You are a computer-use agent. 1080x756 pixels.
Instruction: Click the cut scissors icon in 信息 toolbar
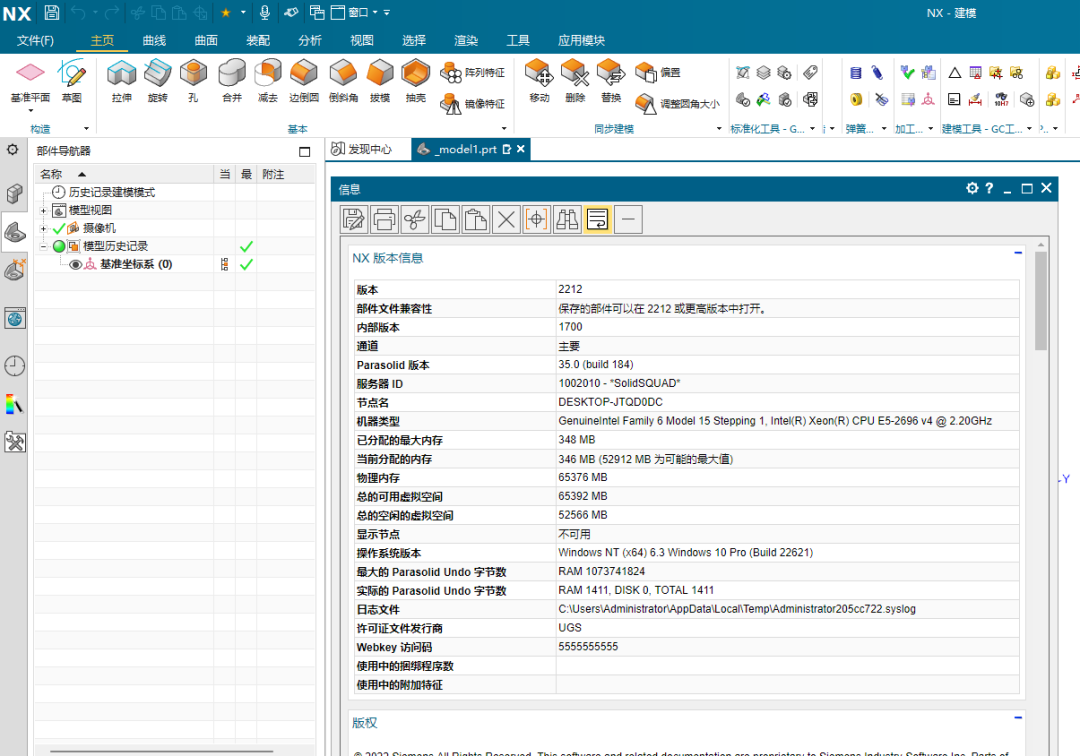pos(415,220)
